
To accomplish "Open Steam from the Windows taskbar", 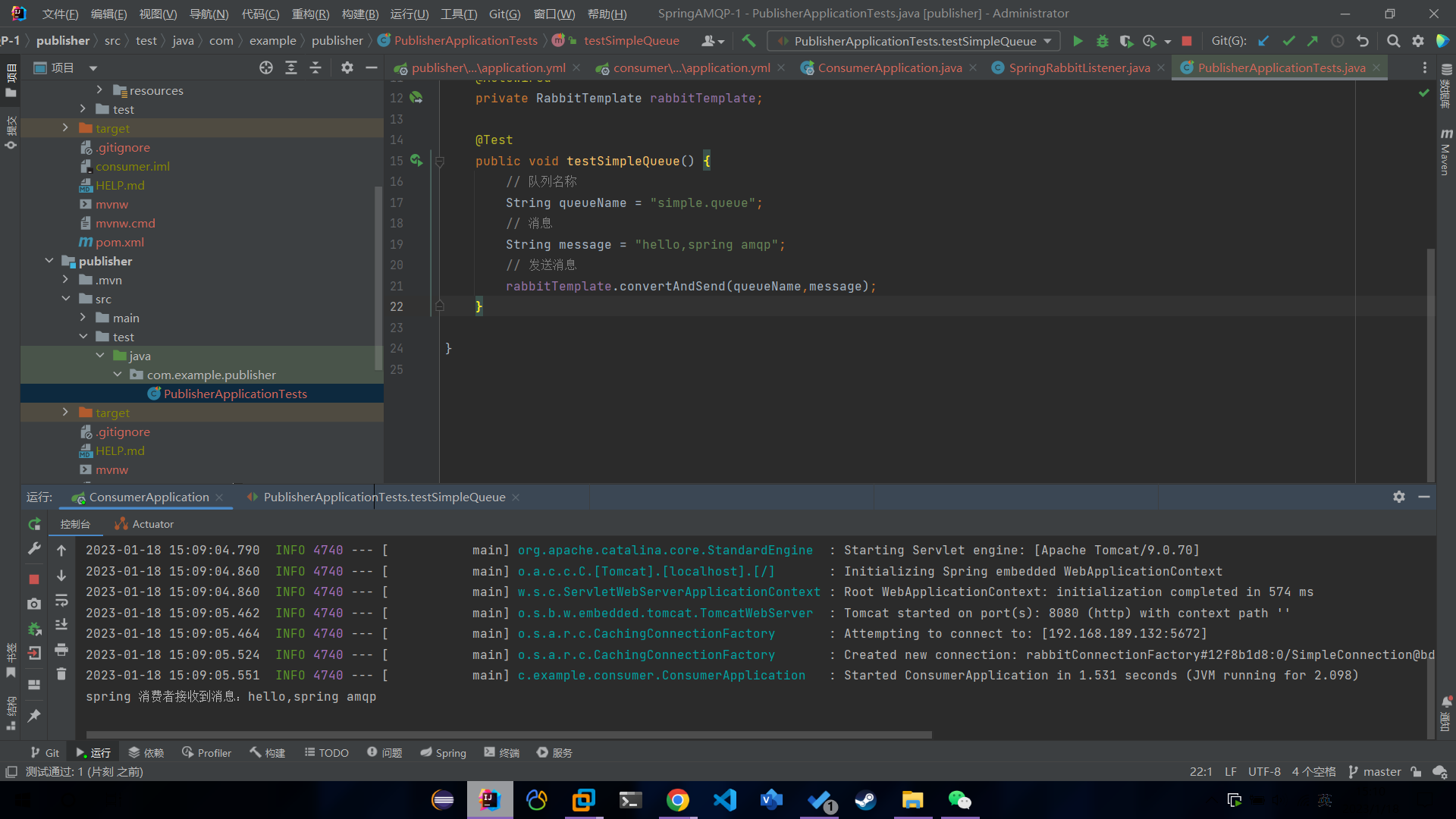I will (865, 800).
